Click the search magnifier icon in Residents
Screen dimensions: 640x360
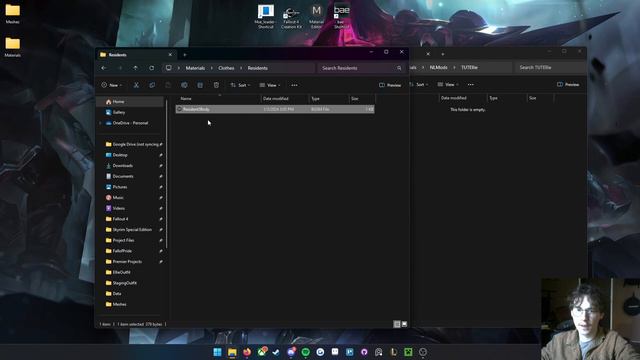(x=399, y=68)
